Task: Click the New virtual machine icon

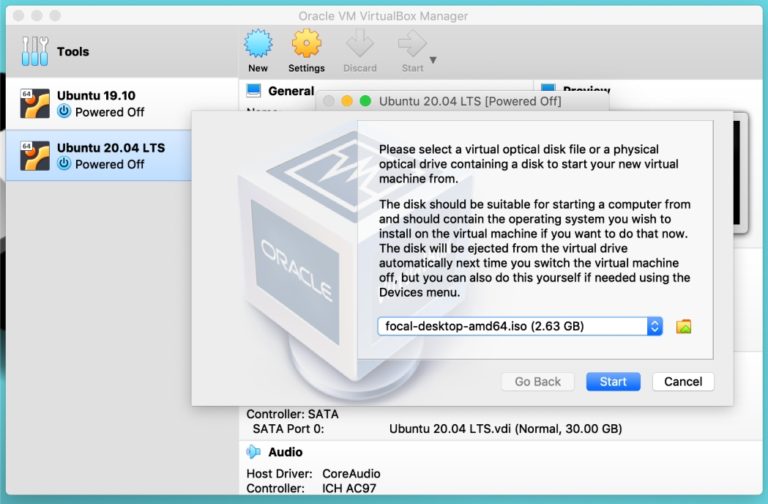Action: pos(258,44)
